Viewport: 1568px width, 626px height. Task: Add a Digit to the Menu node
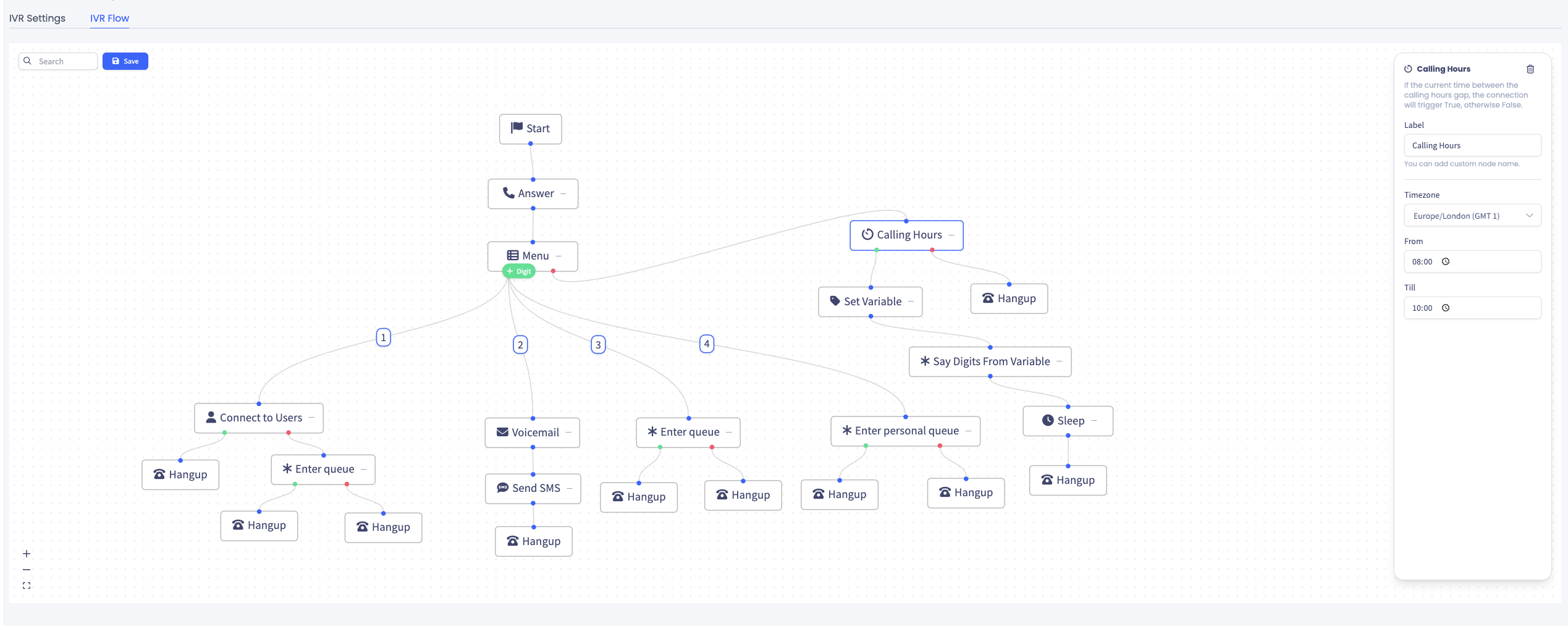pyautogui.click(x=519, y=271)
